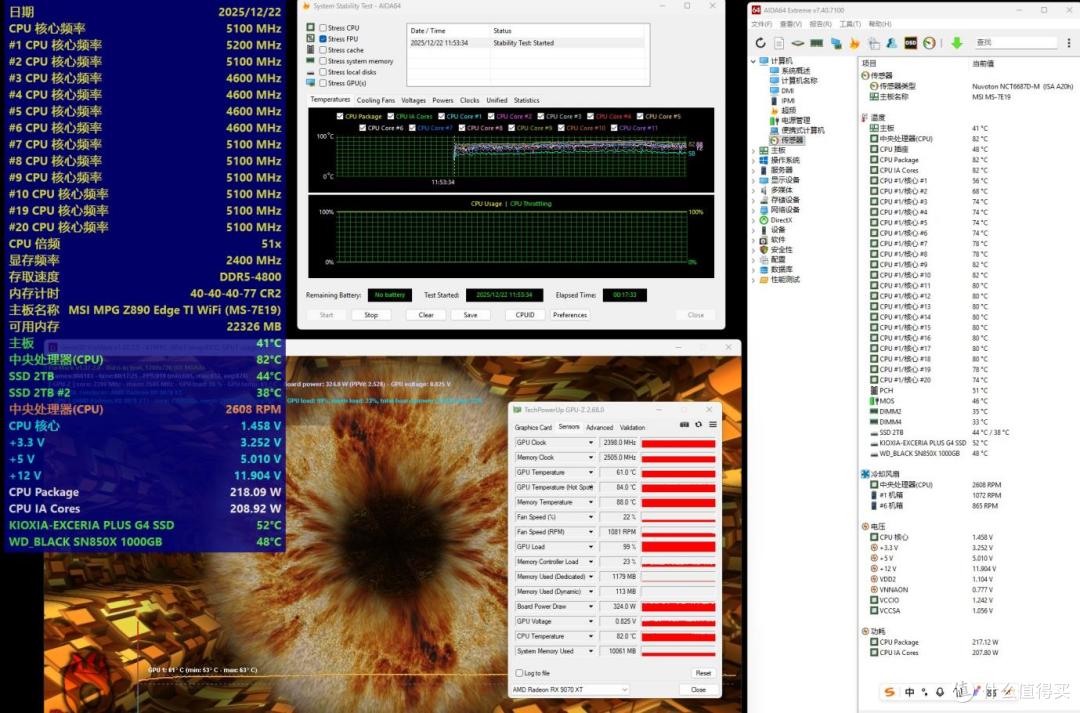Click the refresh icon in AIDA64 toolbar
Viewport: 1080px width, 713px height.
[760, 43]
